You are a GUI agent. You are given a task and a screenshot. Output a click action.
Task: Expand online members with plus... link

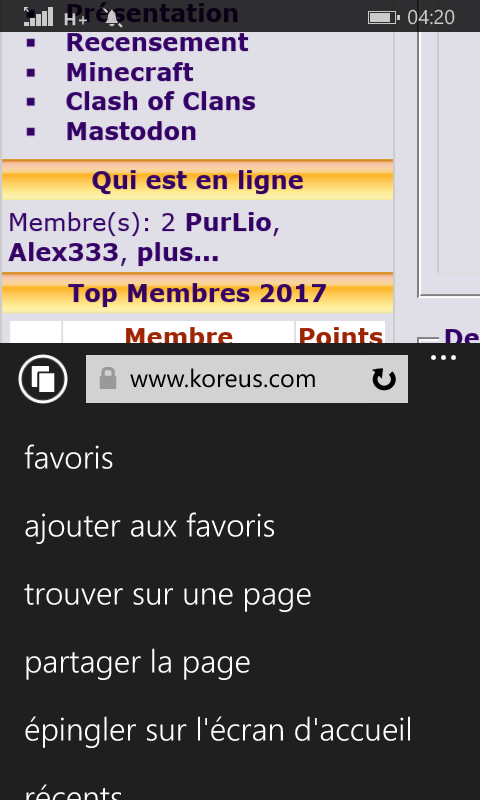pyautogui.click(x=178, y=253)
